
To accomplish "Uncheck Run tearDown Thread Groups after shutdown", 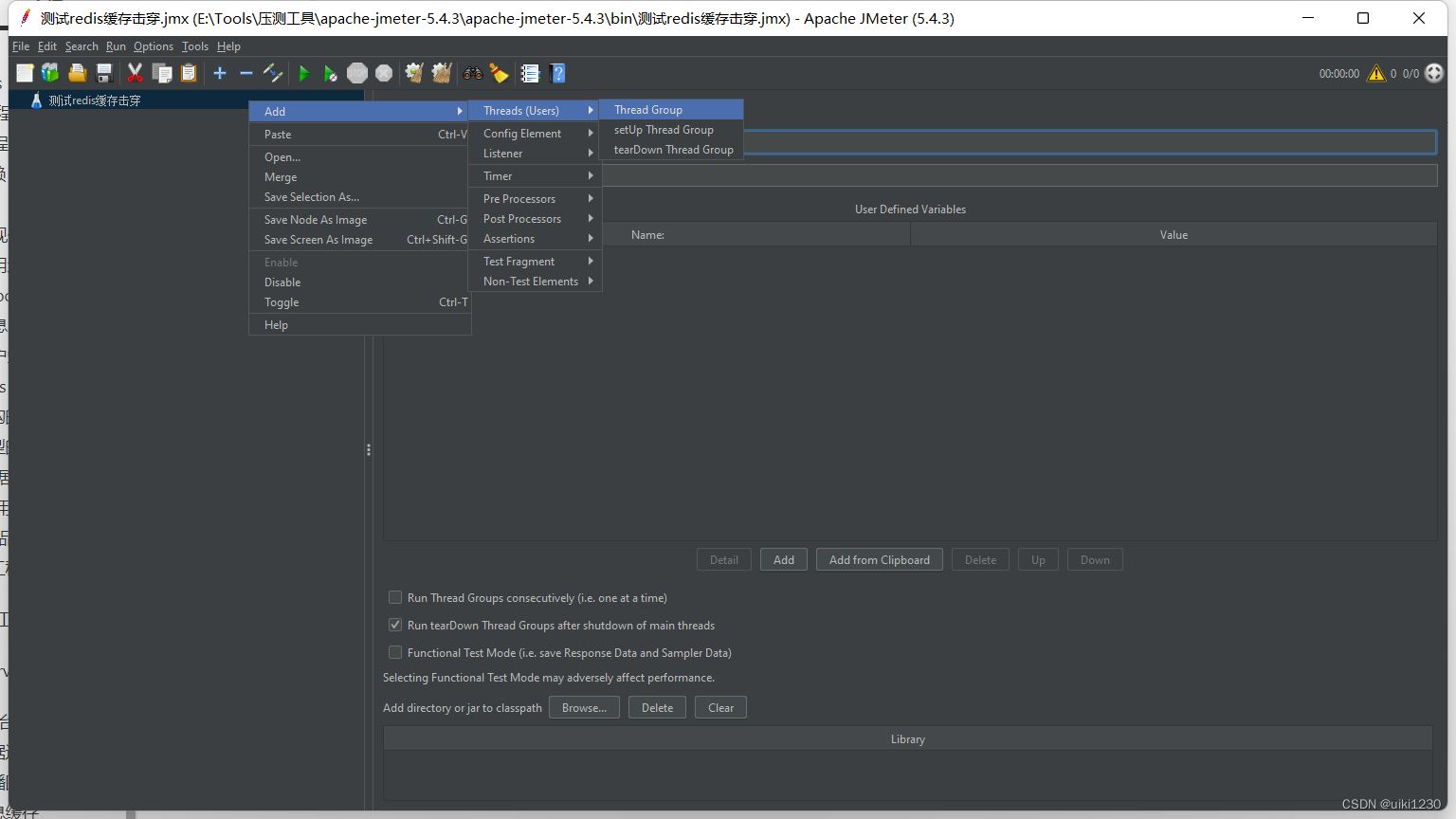I will click(395, 626).
